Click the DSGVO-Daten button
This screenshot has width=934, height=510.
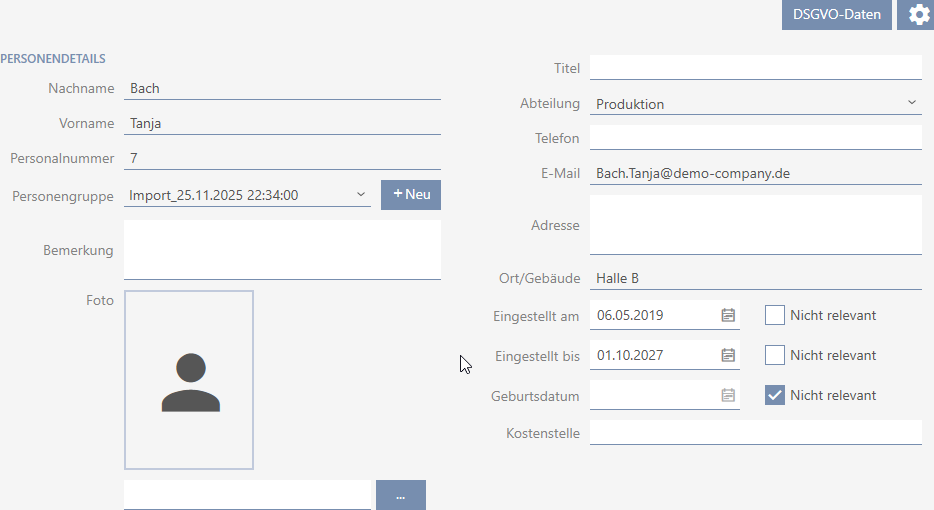pos(836,15)
